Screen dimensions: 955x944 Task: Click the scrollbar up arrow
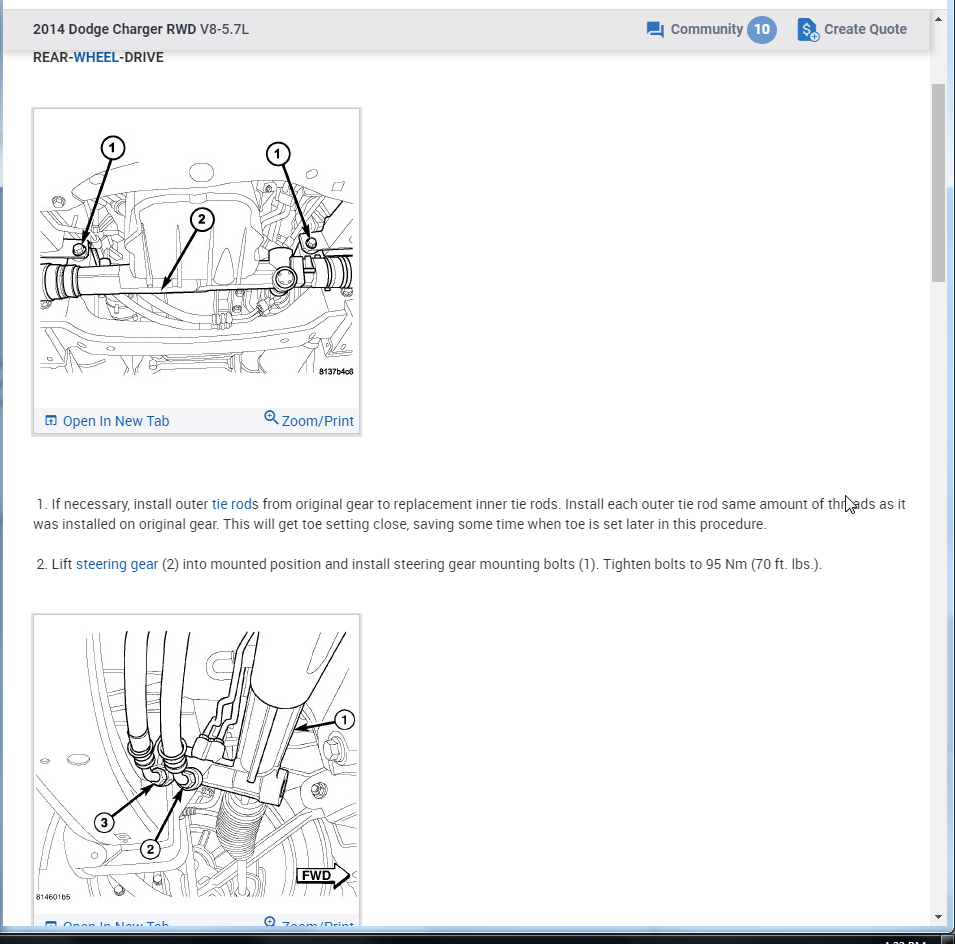pos(939,19)
